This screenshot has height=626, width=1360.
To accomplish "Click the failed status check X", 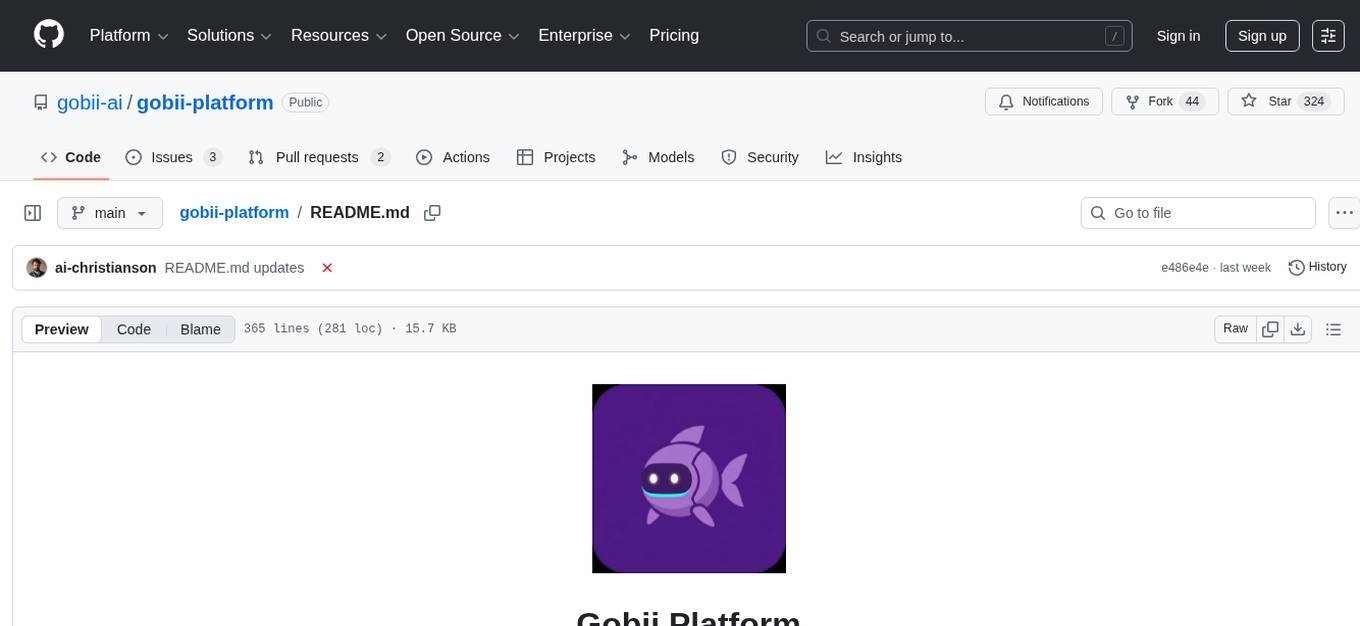I will [x=327, y=268].
